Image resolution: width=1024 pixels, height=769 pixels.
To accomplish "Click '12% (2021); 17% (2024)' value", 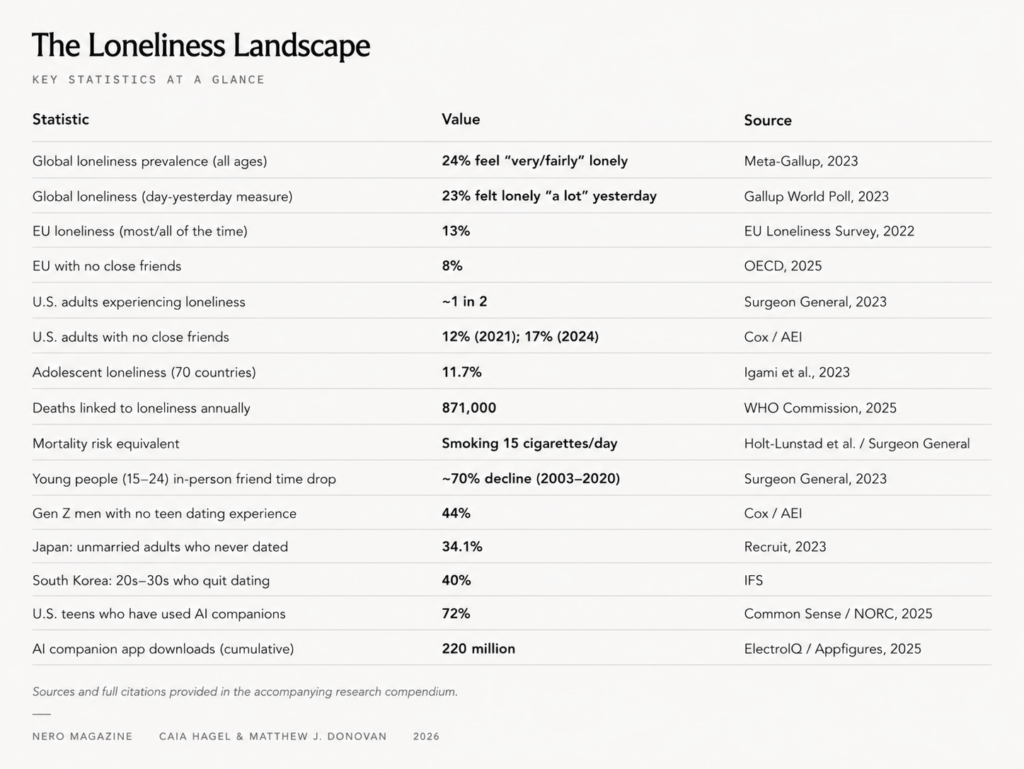I will [x=520, y=337].
